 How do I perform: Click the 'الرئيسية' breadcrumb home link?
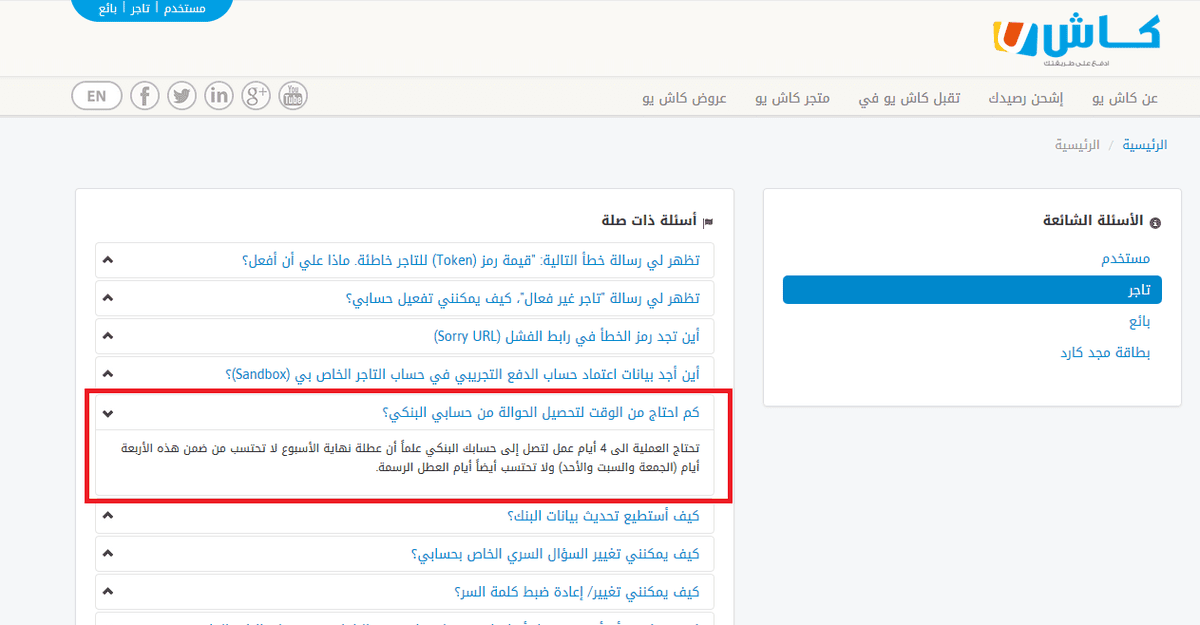click(x=1144, y=145)
